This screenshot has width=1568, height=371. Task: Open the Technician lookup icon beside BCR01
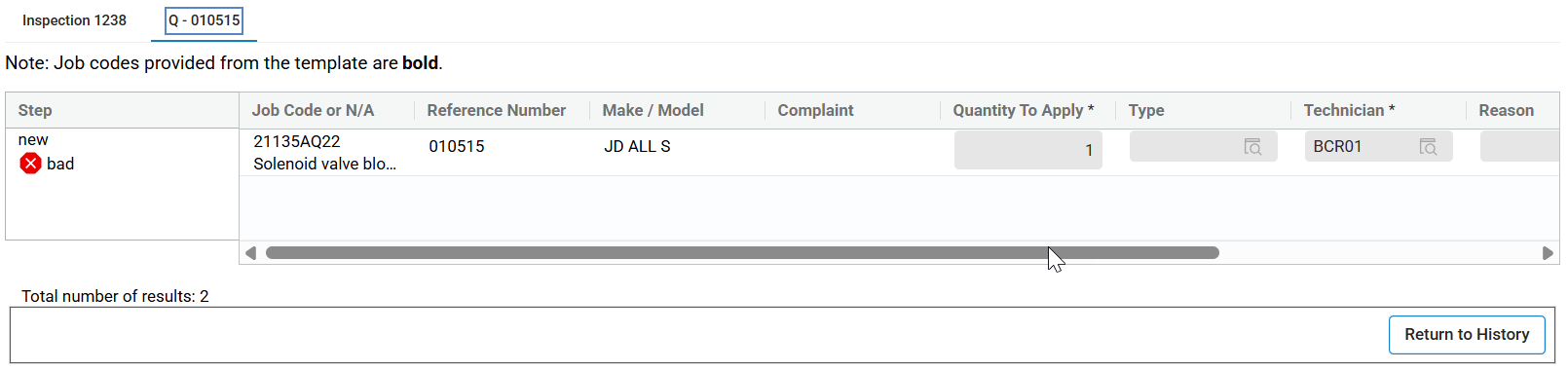pyautogui.click(x=1428, y=147)
